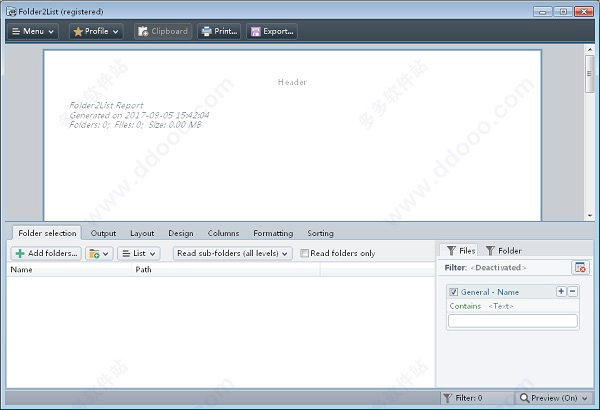This screenshot has width=600, height=410.
Task: Click the Filter: <Deactivated> label
Action: [485, 268]
